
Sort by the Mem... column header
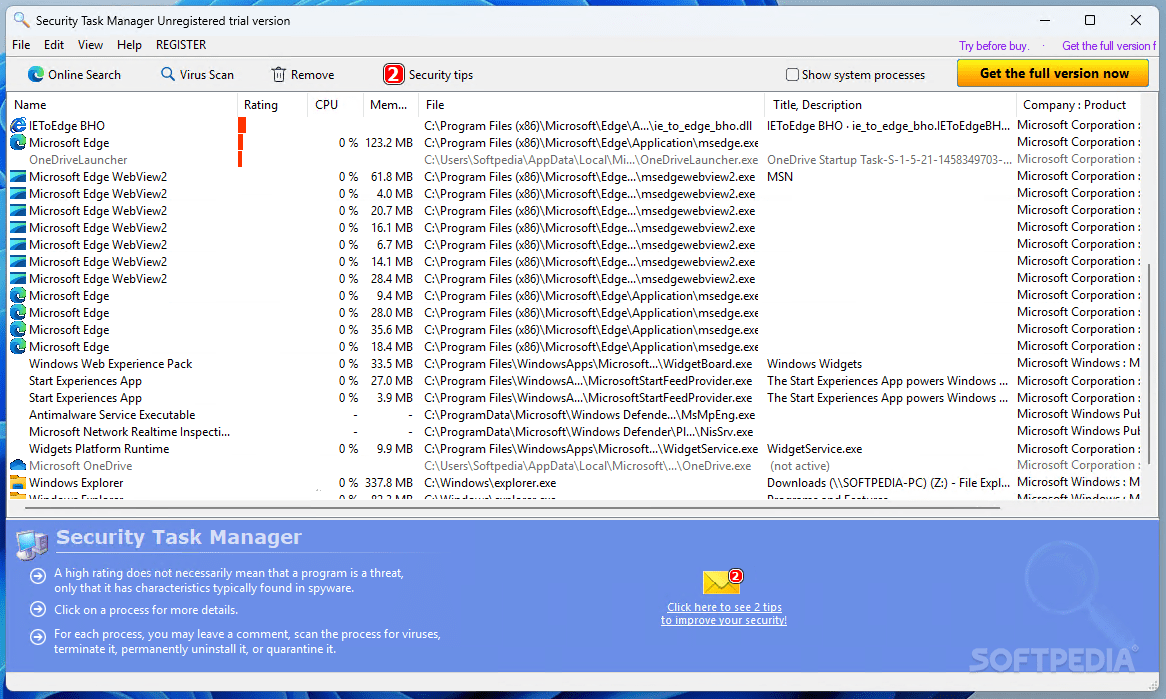pyautogui.click(x=390, y=105)
